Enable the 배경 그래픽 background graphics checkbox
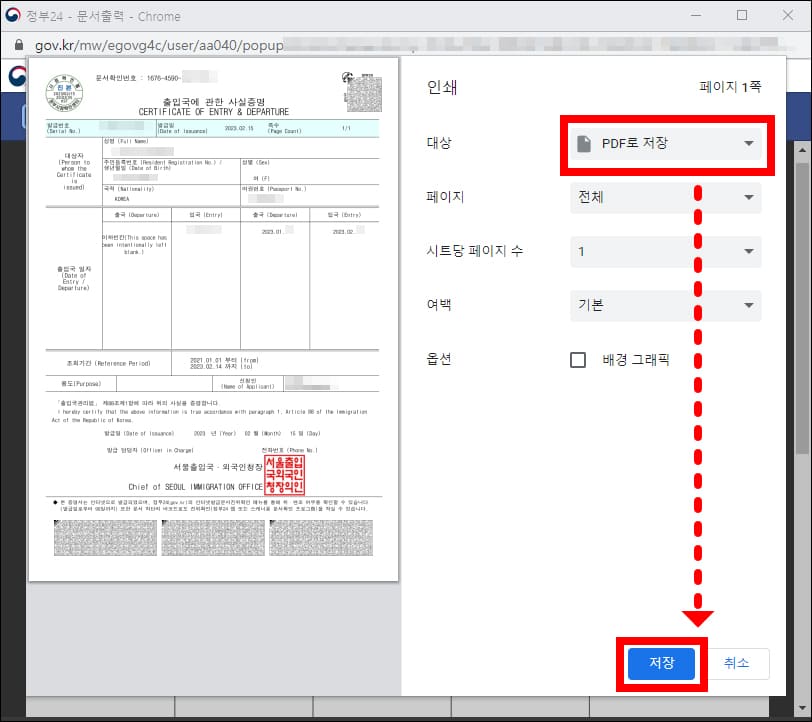The height and width of the screenshot is (722, 812). click(x=577, y=360)
